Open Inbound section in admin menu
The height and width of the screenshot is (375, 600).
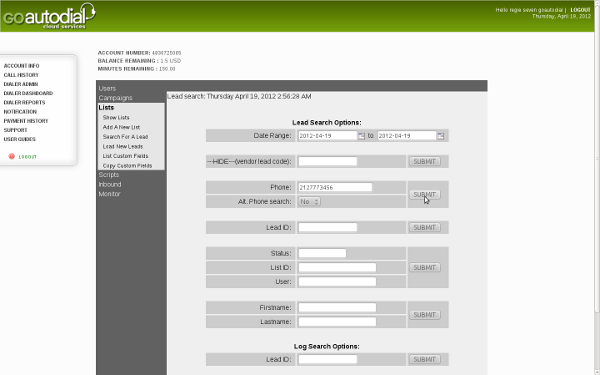coord(110,184)
